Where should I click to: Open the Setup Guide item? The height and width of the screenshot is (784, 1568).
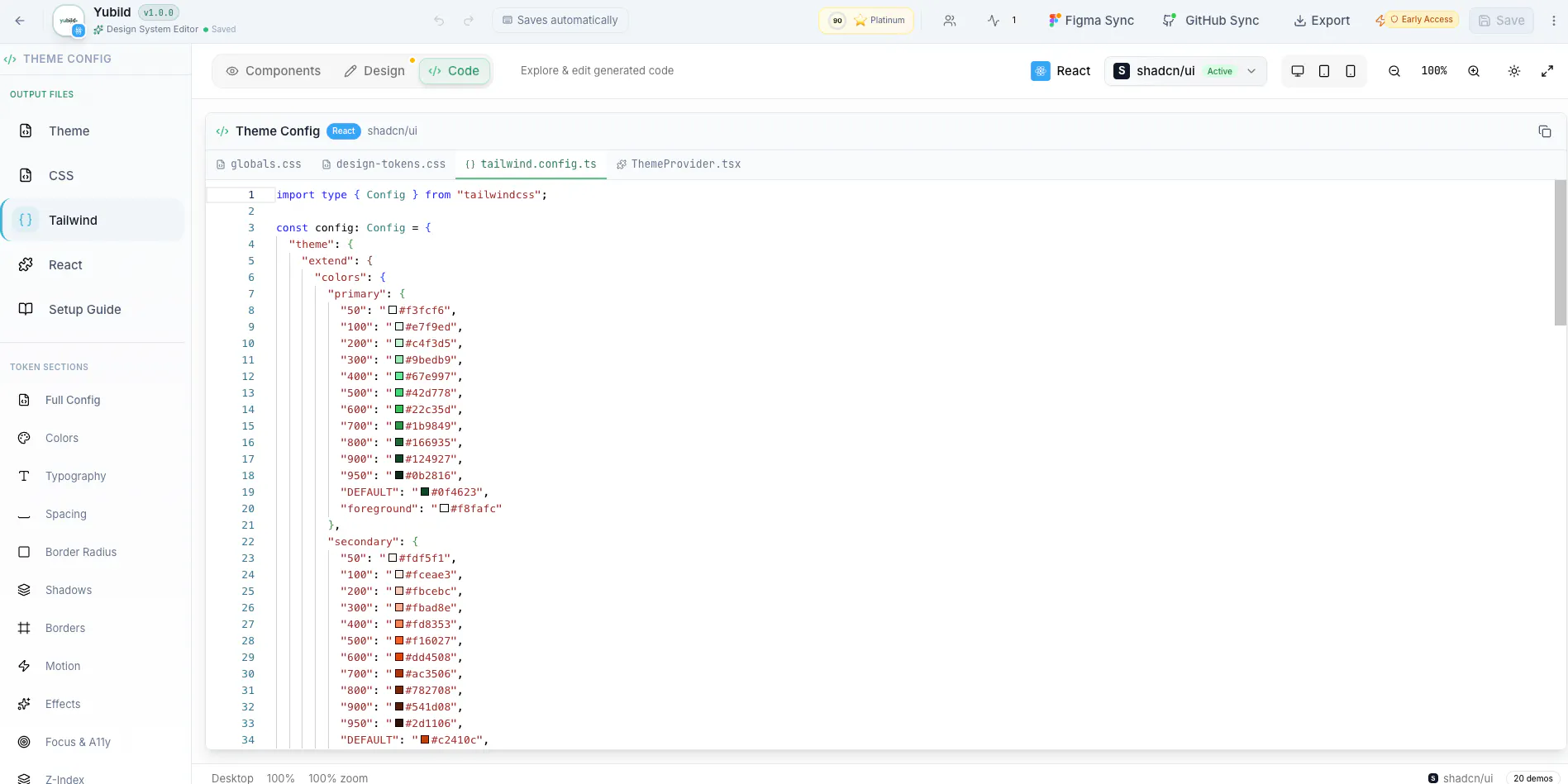(x=93, y=309)
